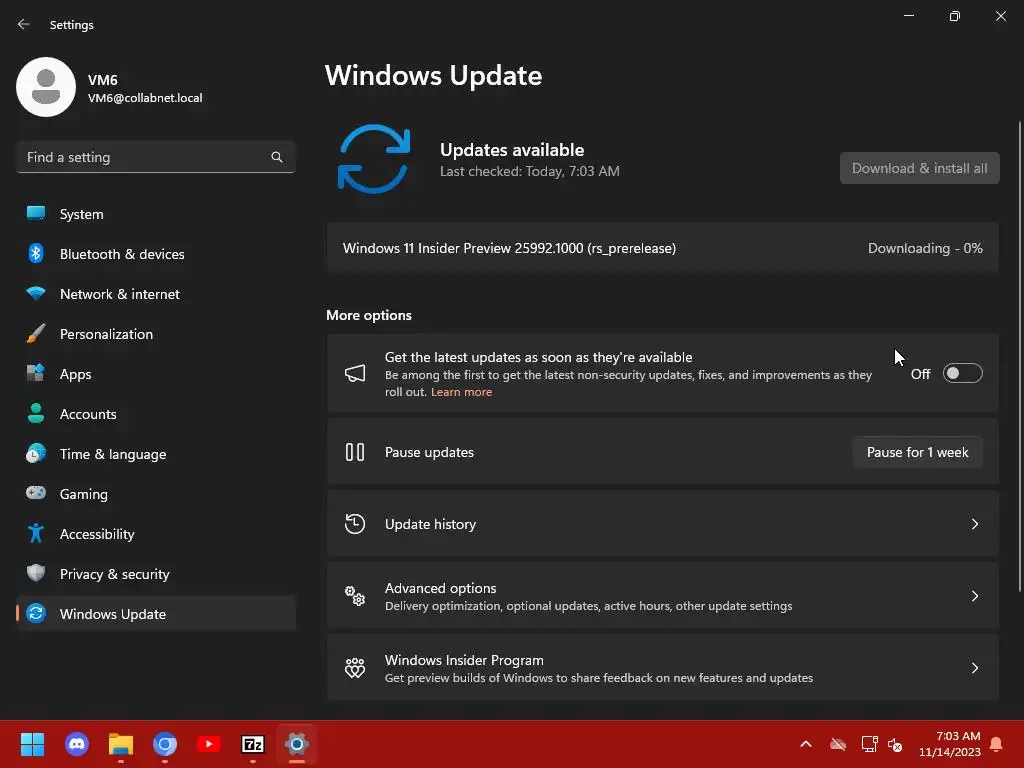This screenshot has height=768, width=1024.
Task: Turn on get latest updates toggle
Action: point(963,374)
